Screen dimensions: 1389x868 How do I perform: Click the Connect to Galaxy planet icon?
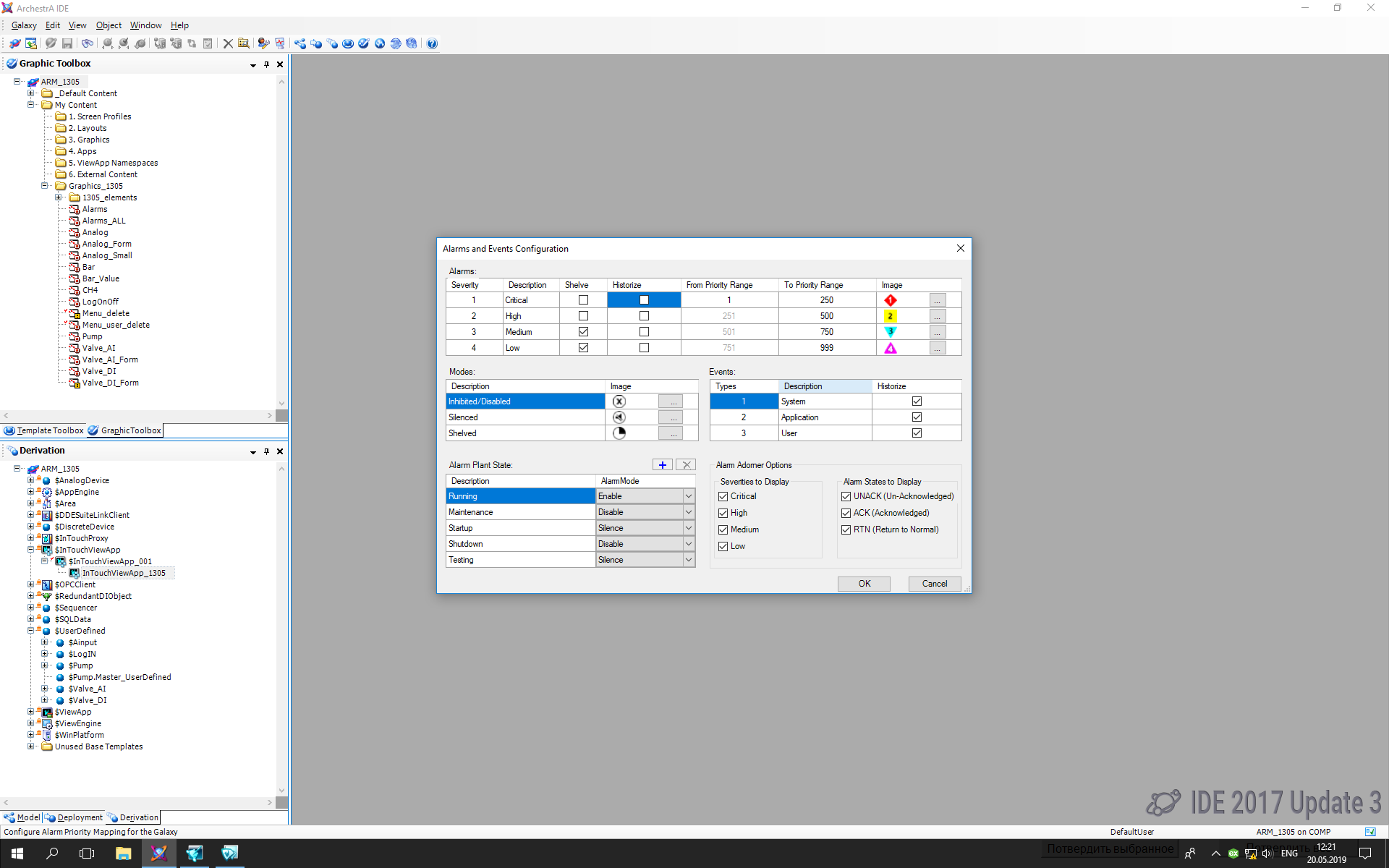[x=14, y=43]
